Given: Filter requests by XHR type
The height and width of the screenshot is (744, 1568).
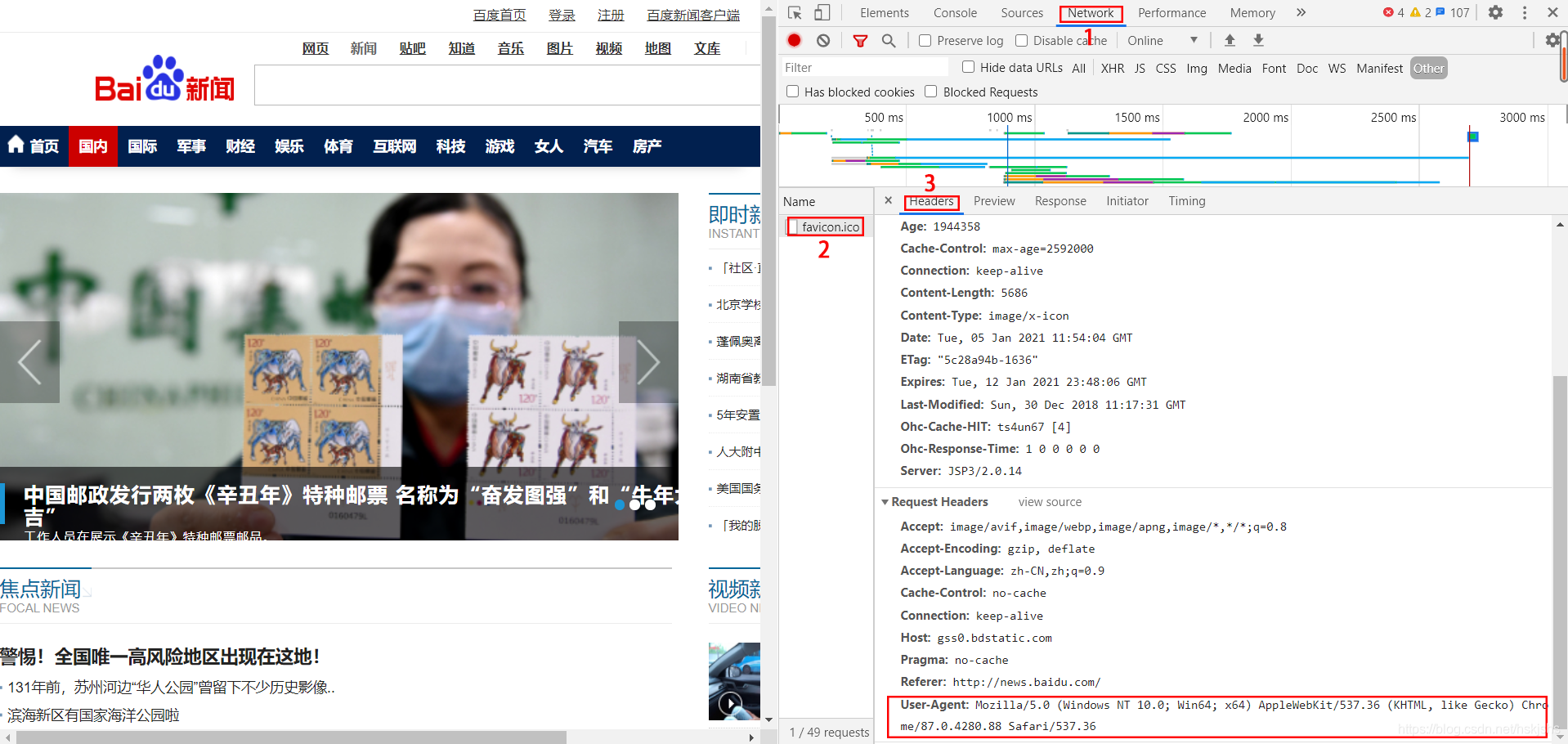Looking at the screenshot, I should tap(1112, 68).
